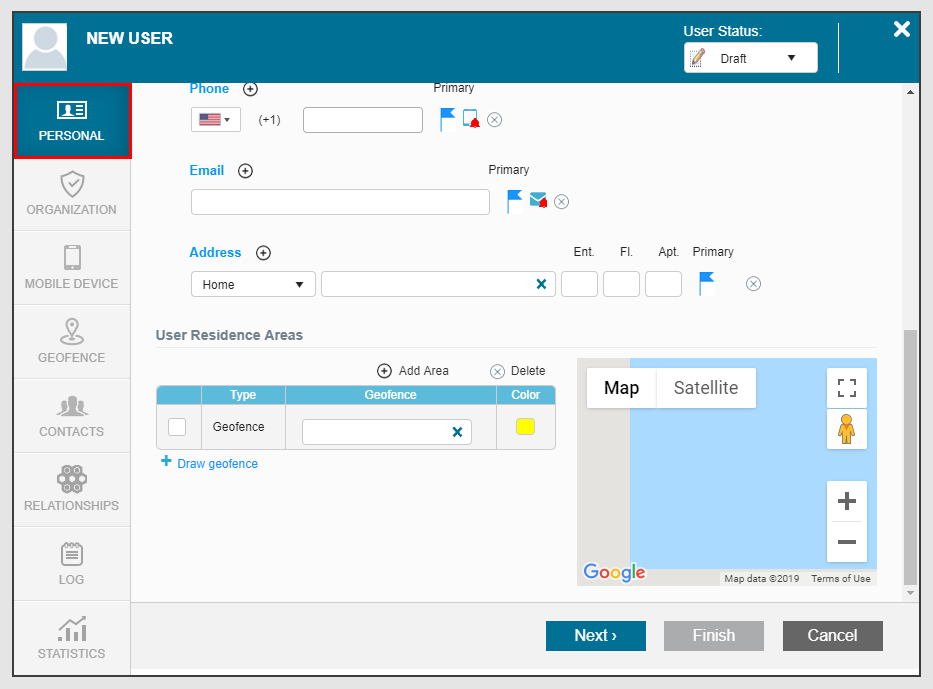Screen dimensions: 933x689
Task: Switch map to Satellite view
Action: 705,388
